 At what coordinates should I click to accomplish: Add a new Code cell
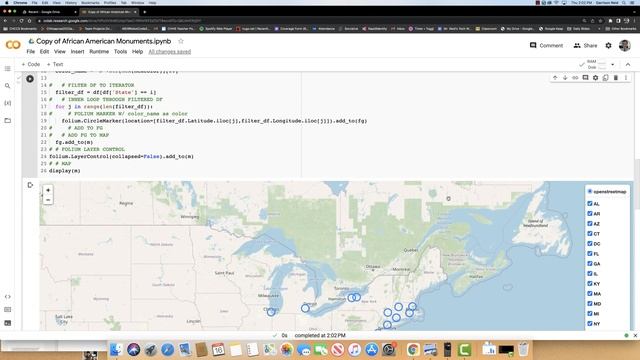point(31,64)
